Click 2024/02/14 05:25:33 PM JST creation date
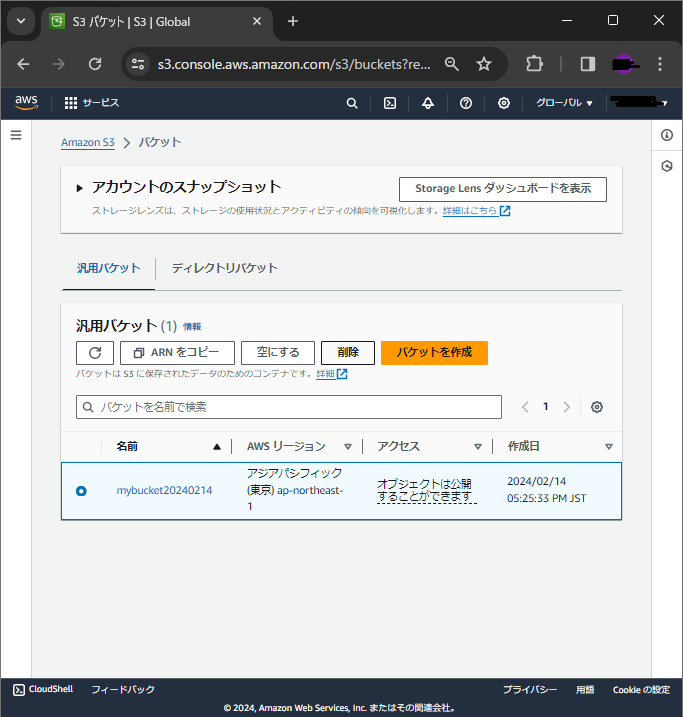The image size is (683, 717). pos(546,490)
